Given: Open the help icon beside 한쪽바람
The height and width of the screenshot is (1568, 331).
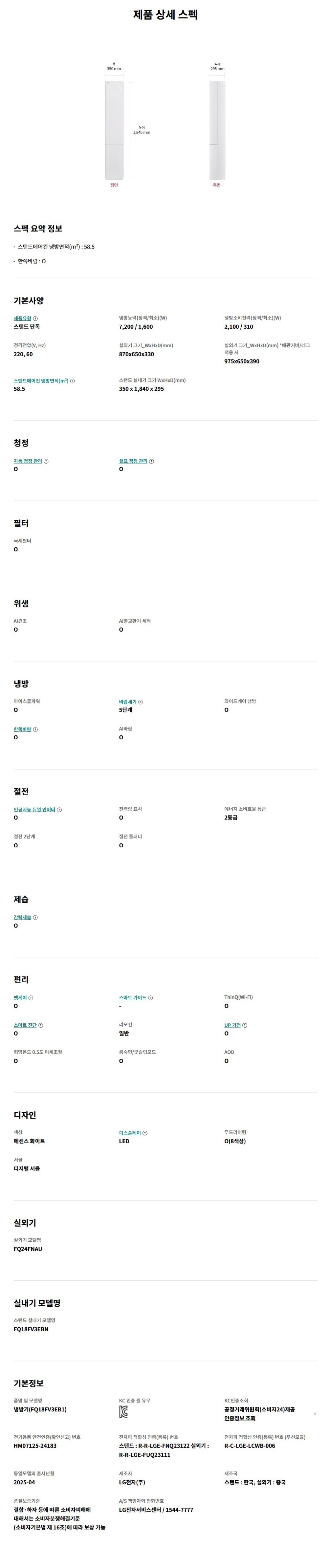Looking at the screenshot, I should (35, 729).
